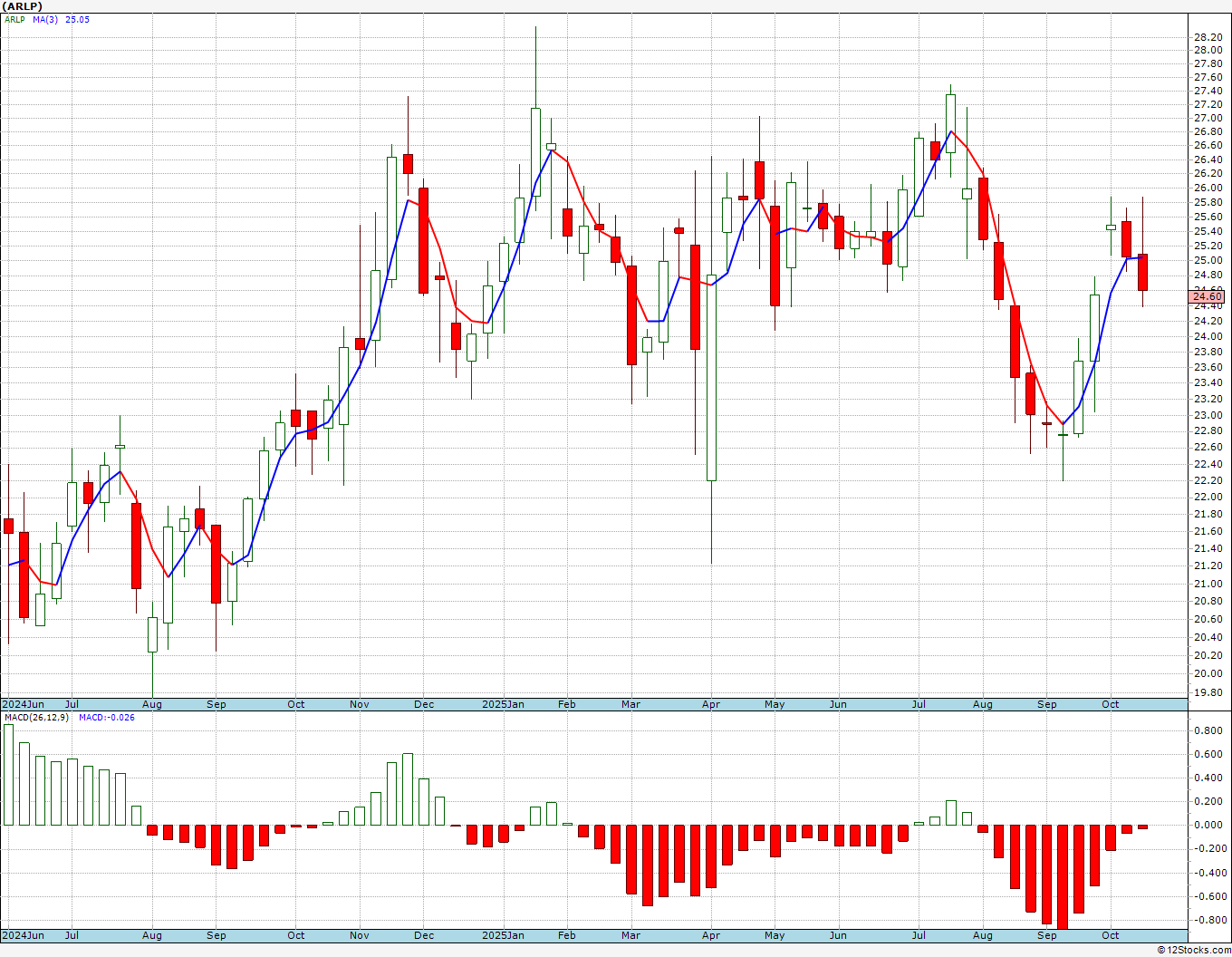Click the MA(3) moving average label
1232x957 pixels.
pyautogui.click(x=45, y=19)
